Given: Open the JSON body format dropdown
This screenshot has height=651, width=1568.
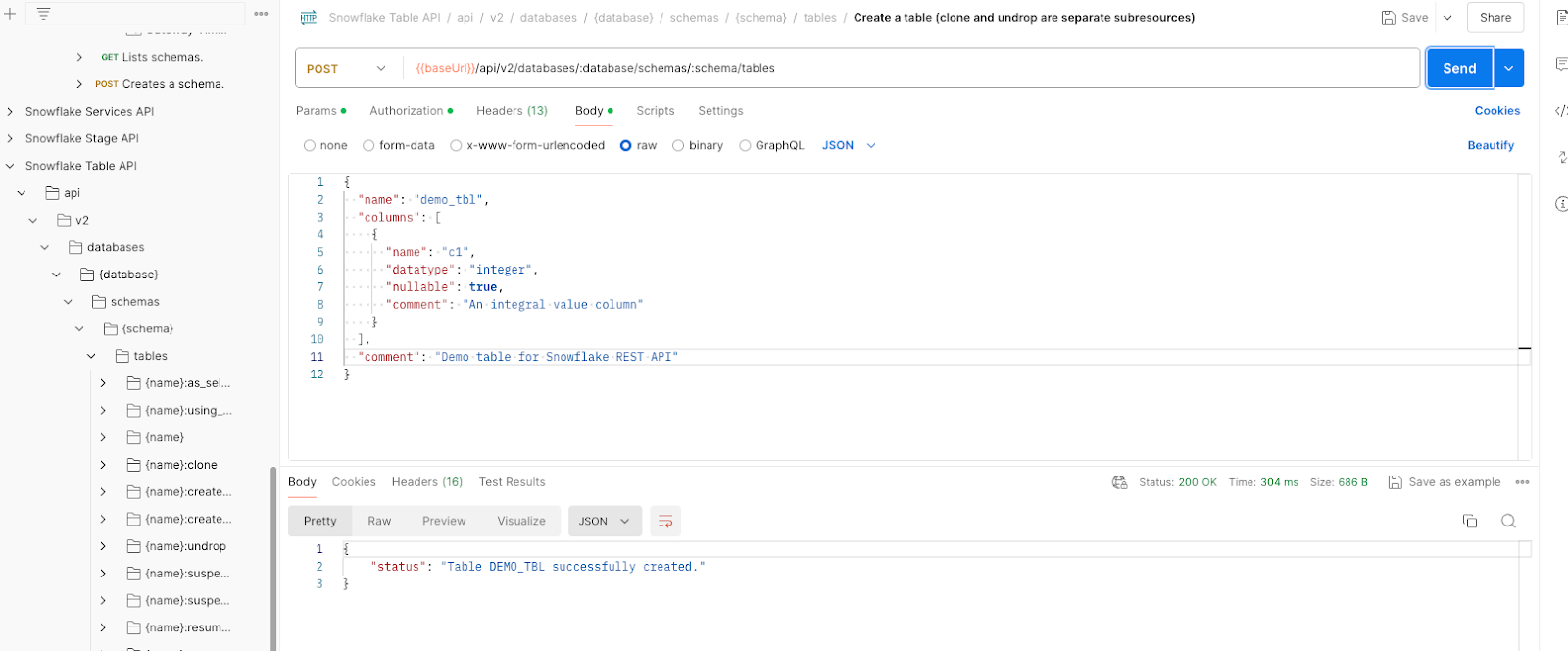Looking at the screenshot, I should [x=849, y=146].
